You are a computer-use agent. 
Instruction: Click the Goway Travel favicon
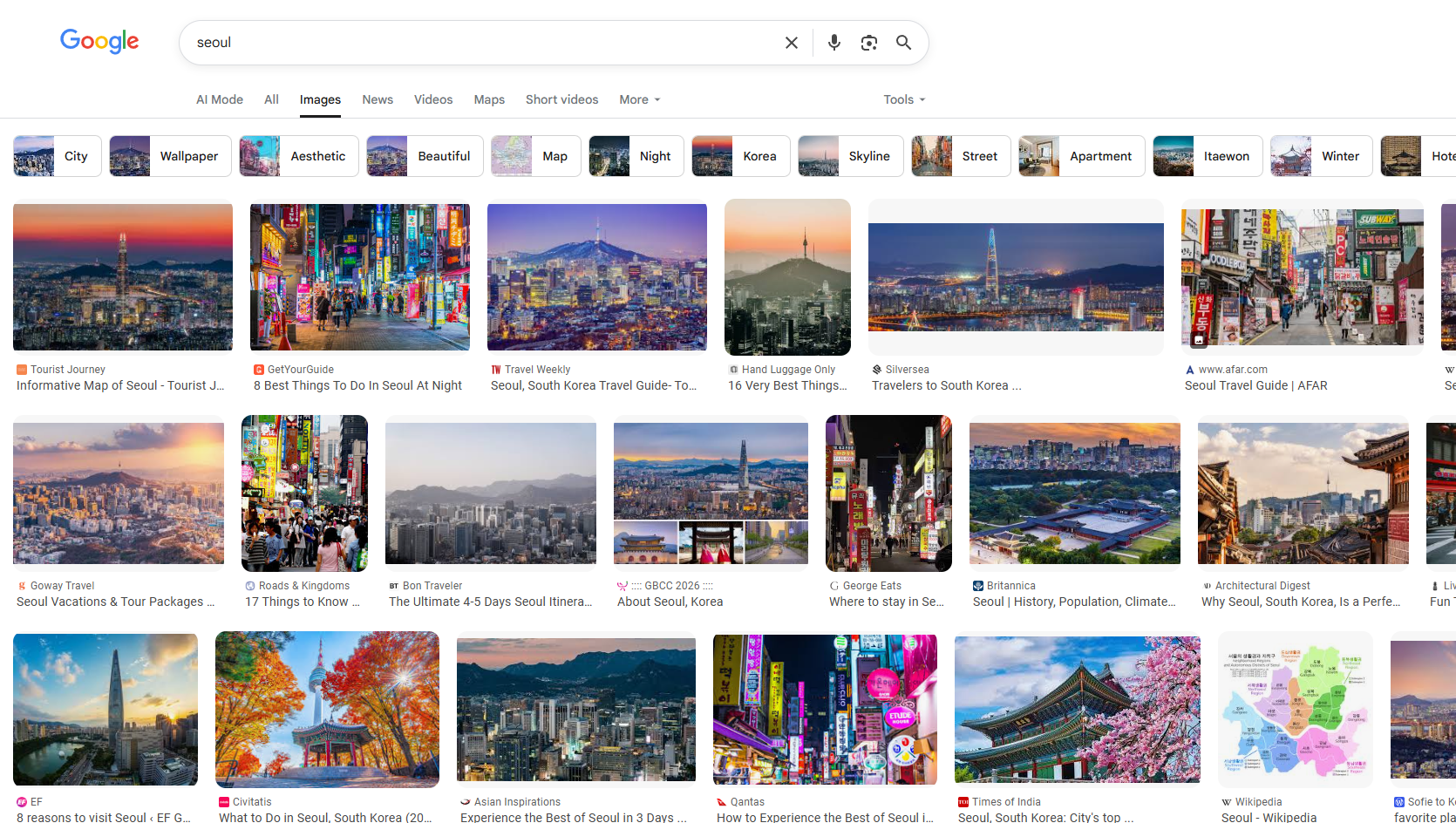[x=22, y=586]
